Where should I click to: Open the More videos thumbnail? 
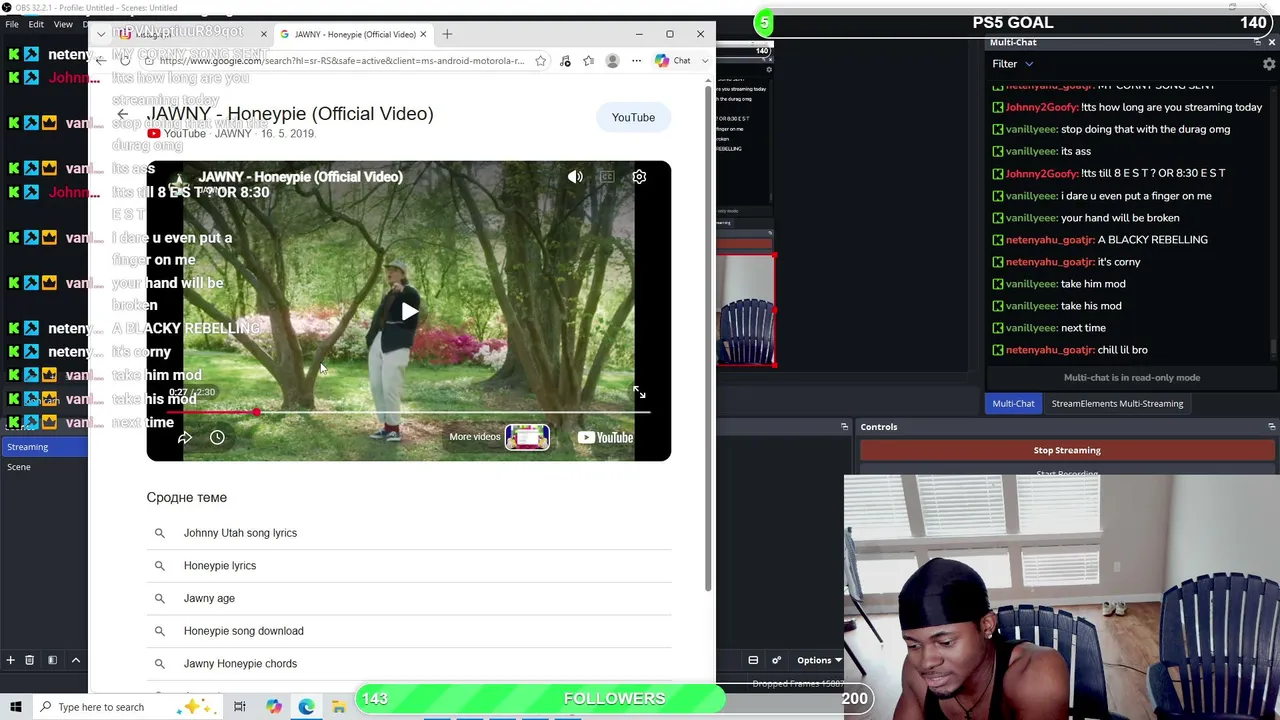pyautogui.click(x=527, y=437)
